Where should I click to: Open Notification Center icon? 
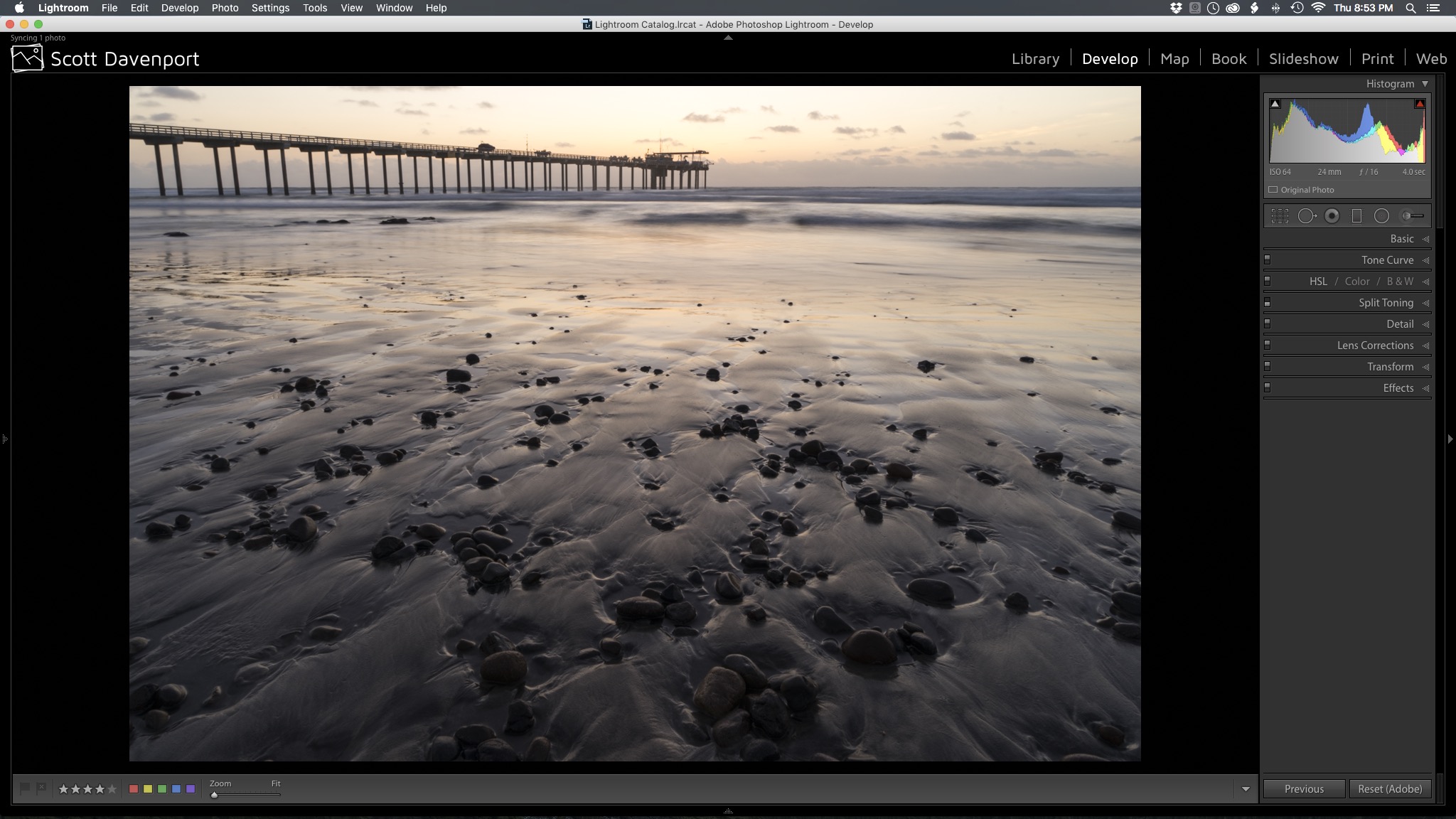[1433, 8]
